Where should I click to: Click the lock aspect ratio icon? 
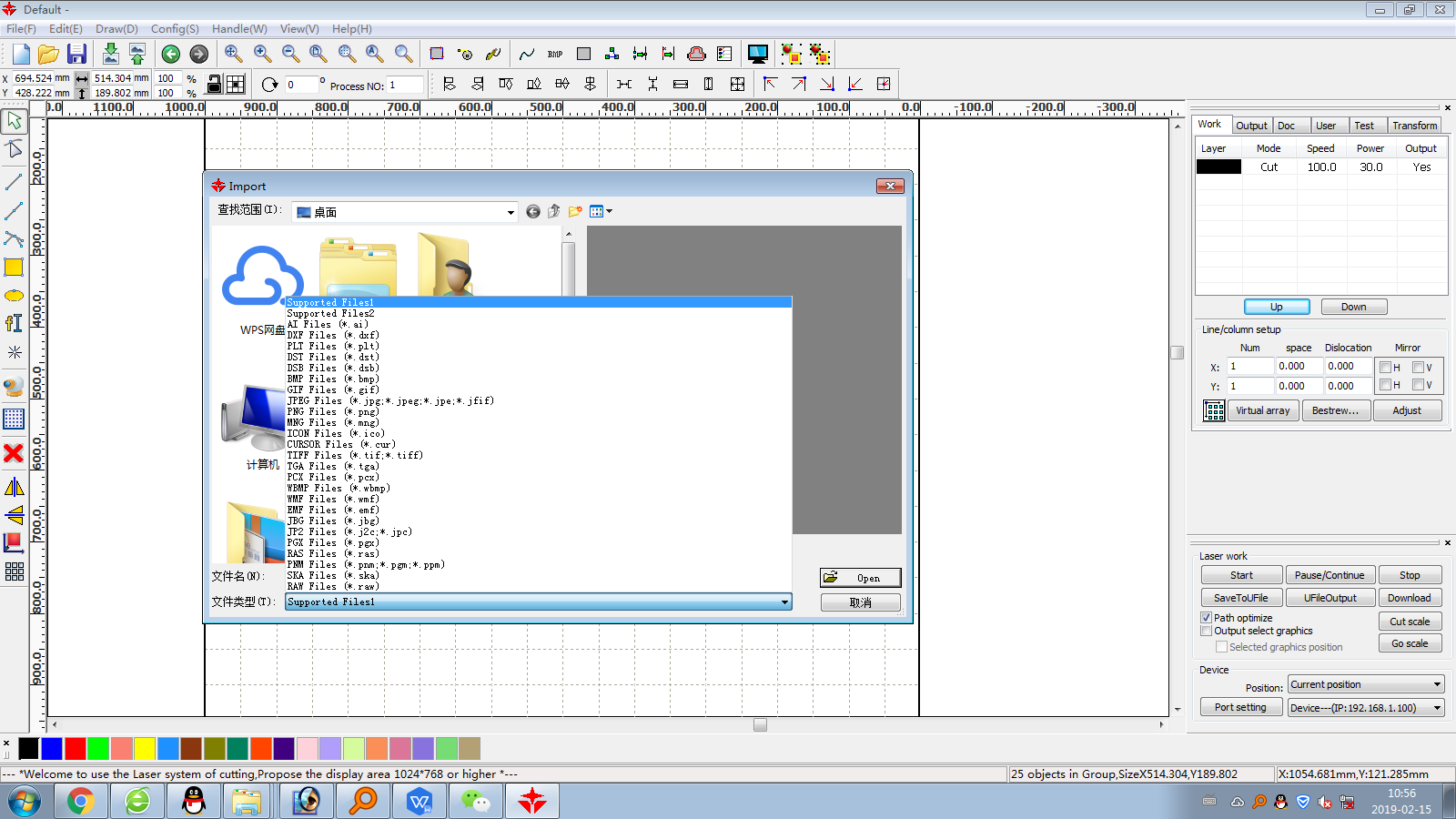pos(214,85)
